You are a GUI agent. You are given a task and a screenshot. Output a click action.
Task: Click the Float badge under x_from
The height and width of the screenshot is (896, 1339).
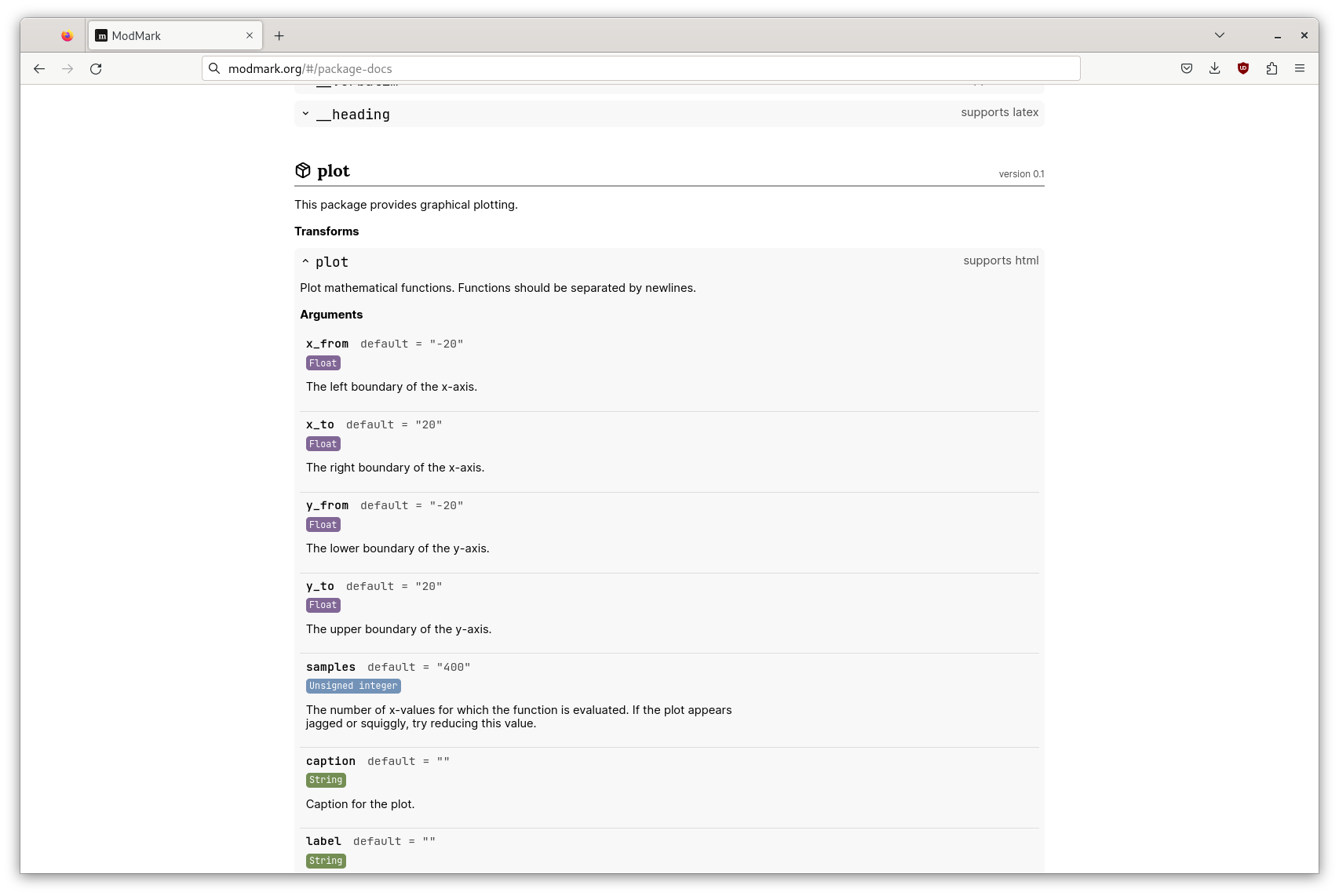coord(323,363)
